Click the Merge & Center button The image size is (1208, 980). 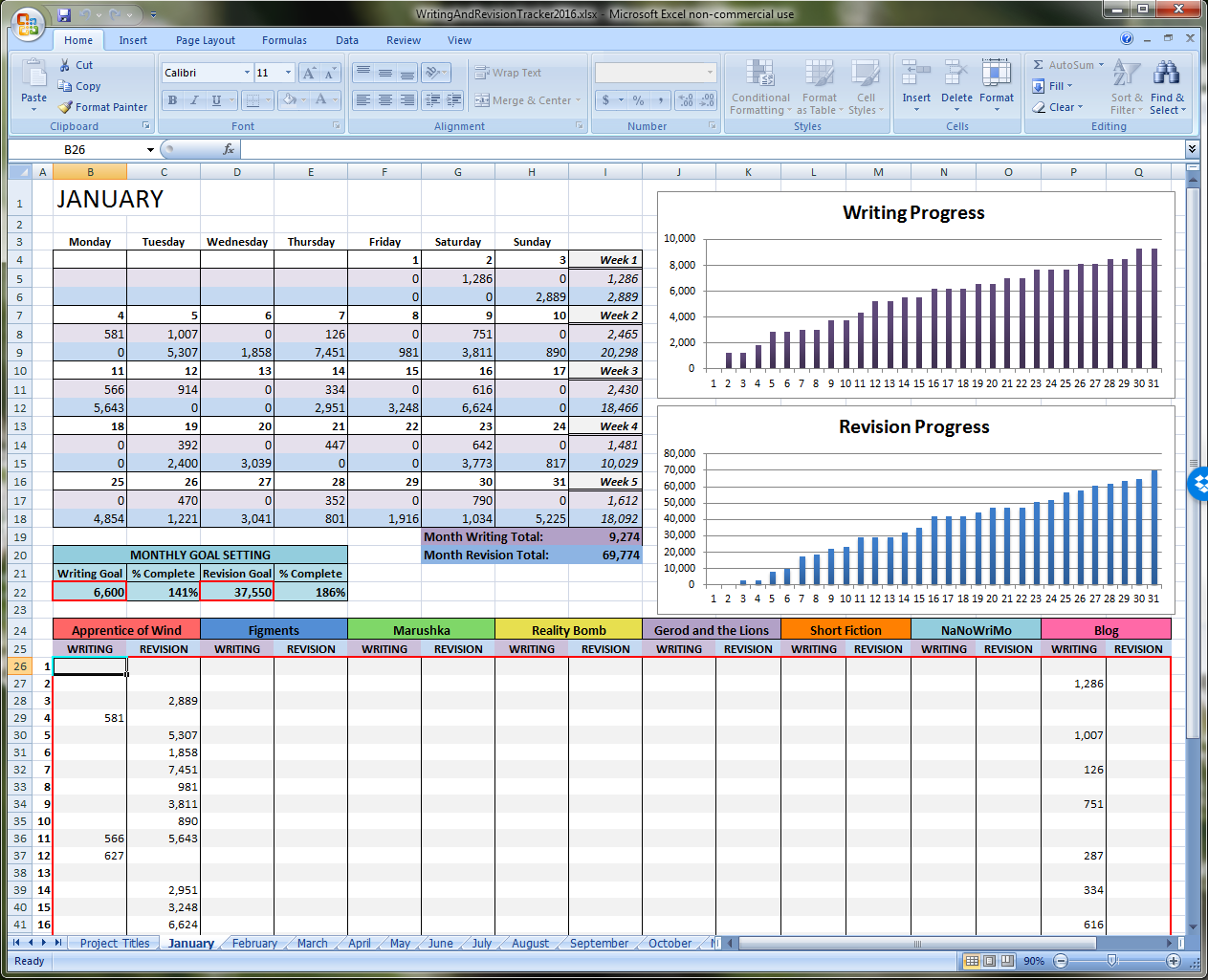[x=522, y=100]
